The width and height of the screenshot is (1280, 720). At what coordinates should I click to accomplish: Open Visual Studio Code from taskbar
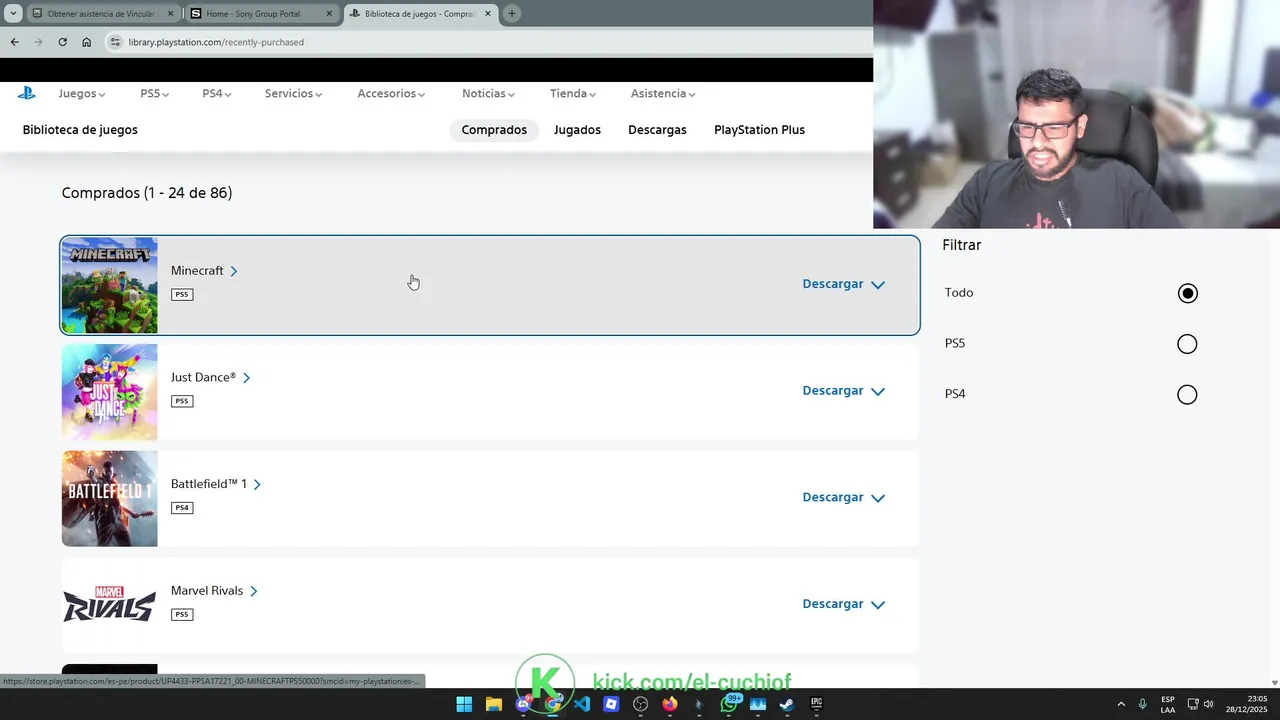pos(582,704)
